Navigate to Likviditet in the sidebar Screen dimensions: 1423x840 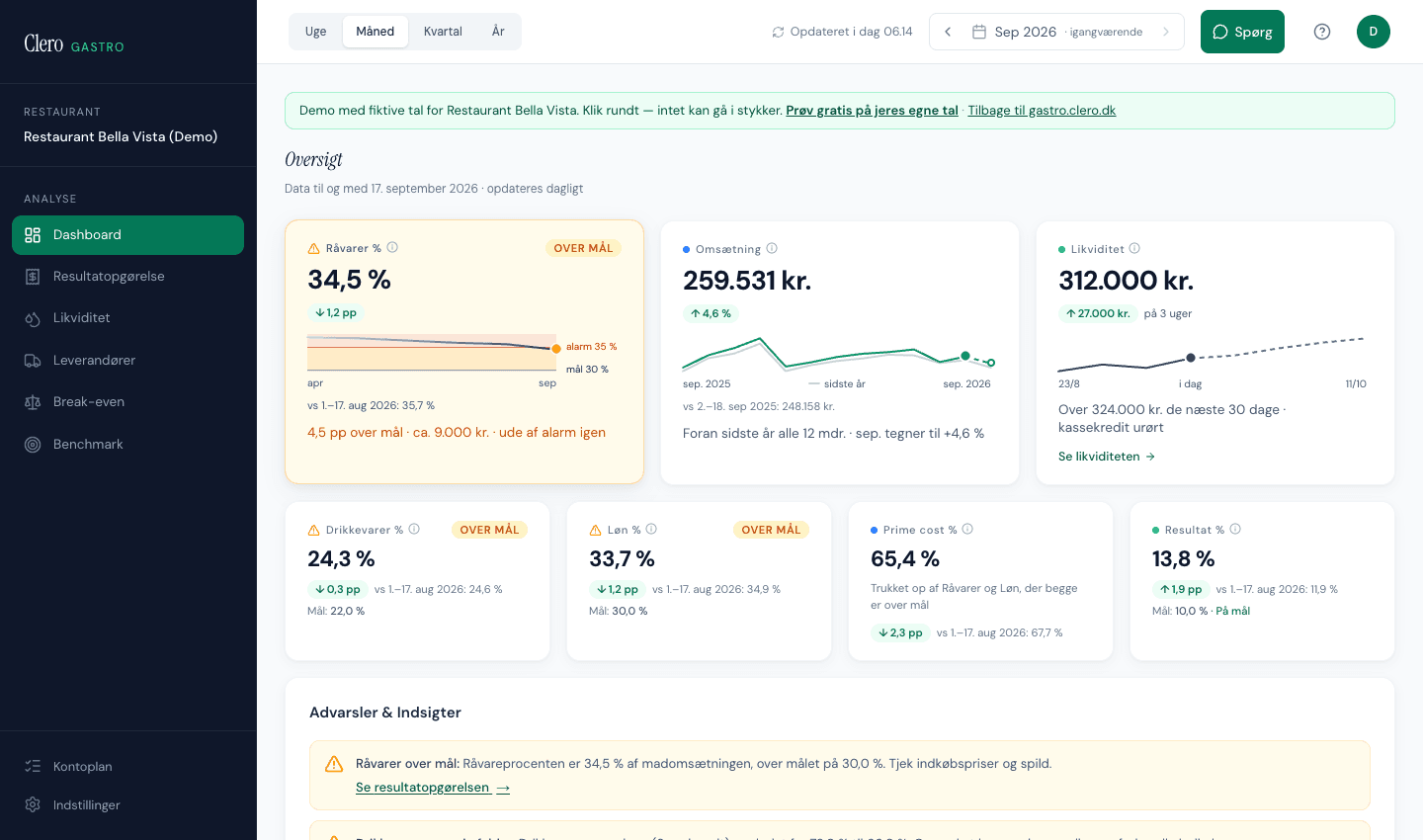128,318
